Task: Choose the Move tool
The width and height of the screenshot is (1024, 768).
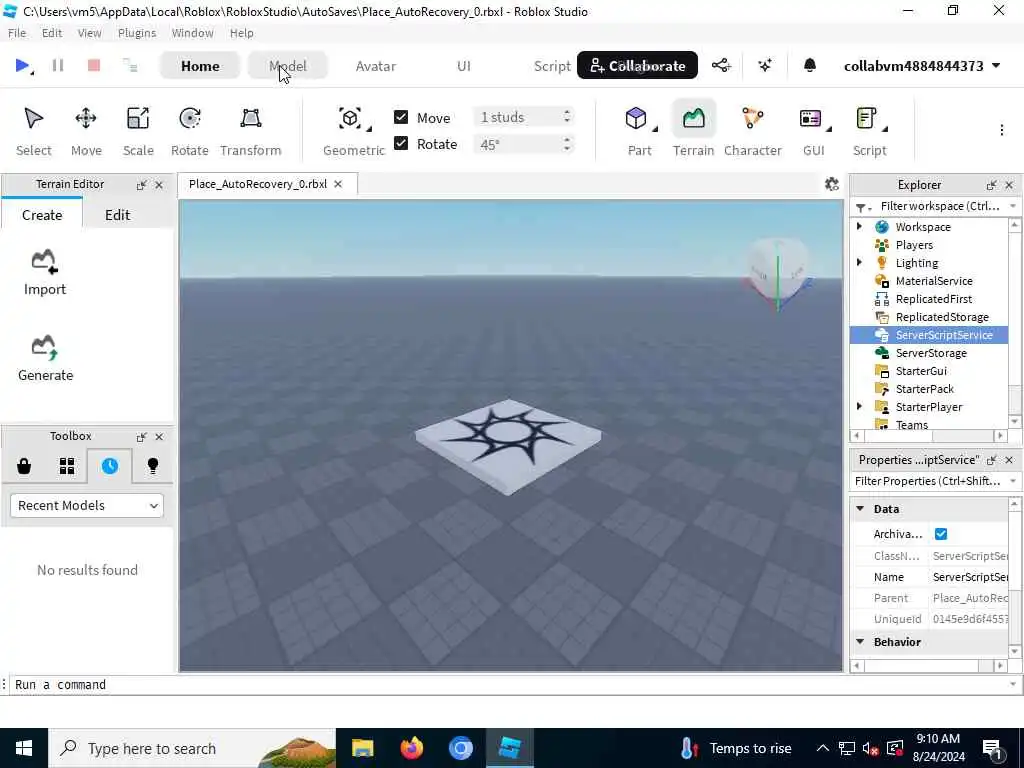Action: (x=86, y=131)
